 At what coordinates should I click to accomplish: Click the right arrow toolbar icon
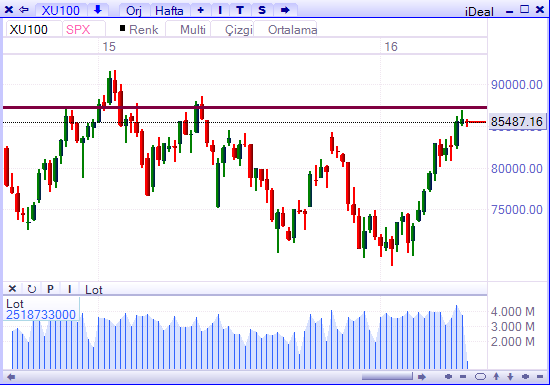285,10
